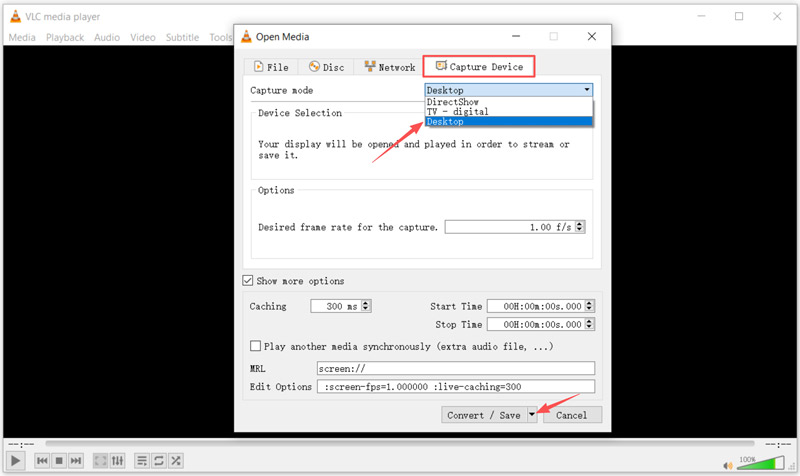Click the Stop Time field
The image size is (800, 476).
[536, 324]
